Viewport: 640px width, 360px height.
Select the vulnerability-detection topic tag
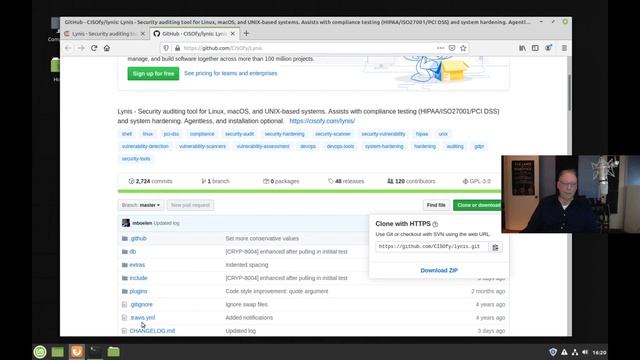[145, 146]
